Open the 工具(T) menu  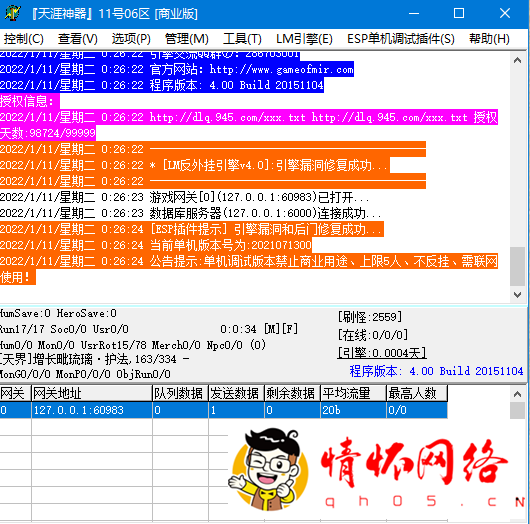(x=242, y=39)
